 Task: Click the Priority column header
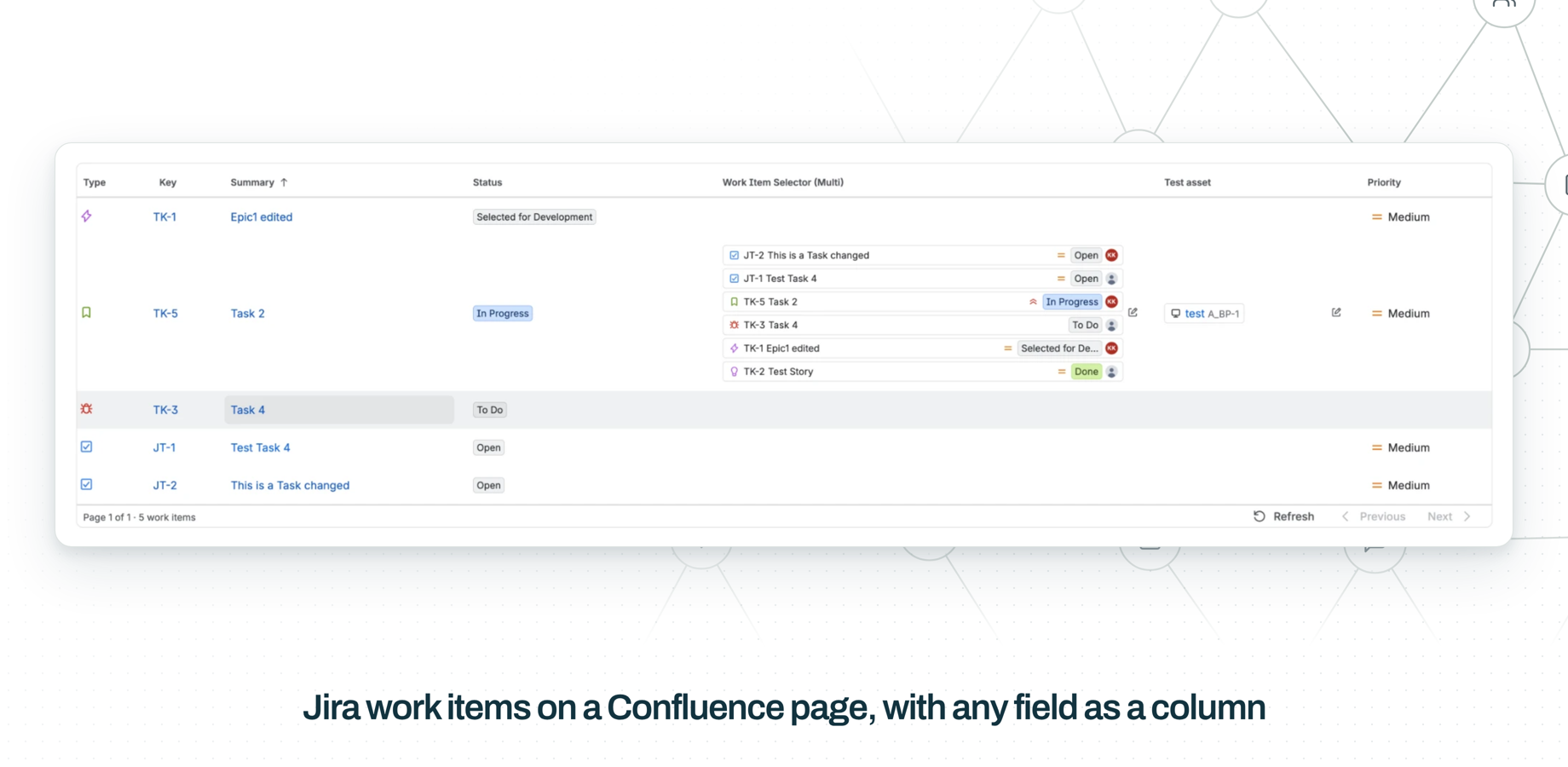coord(1384,182)
